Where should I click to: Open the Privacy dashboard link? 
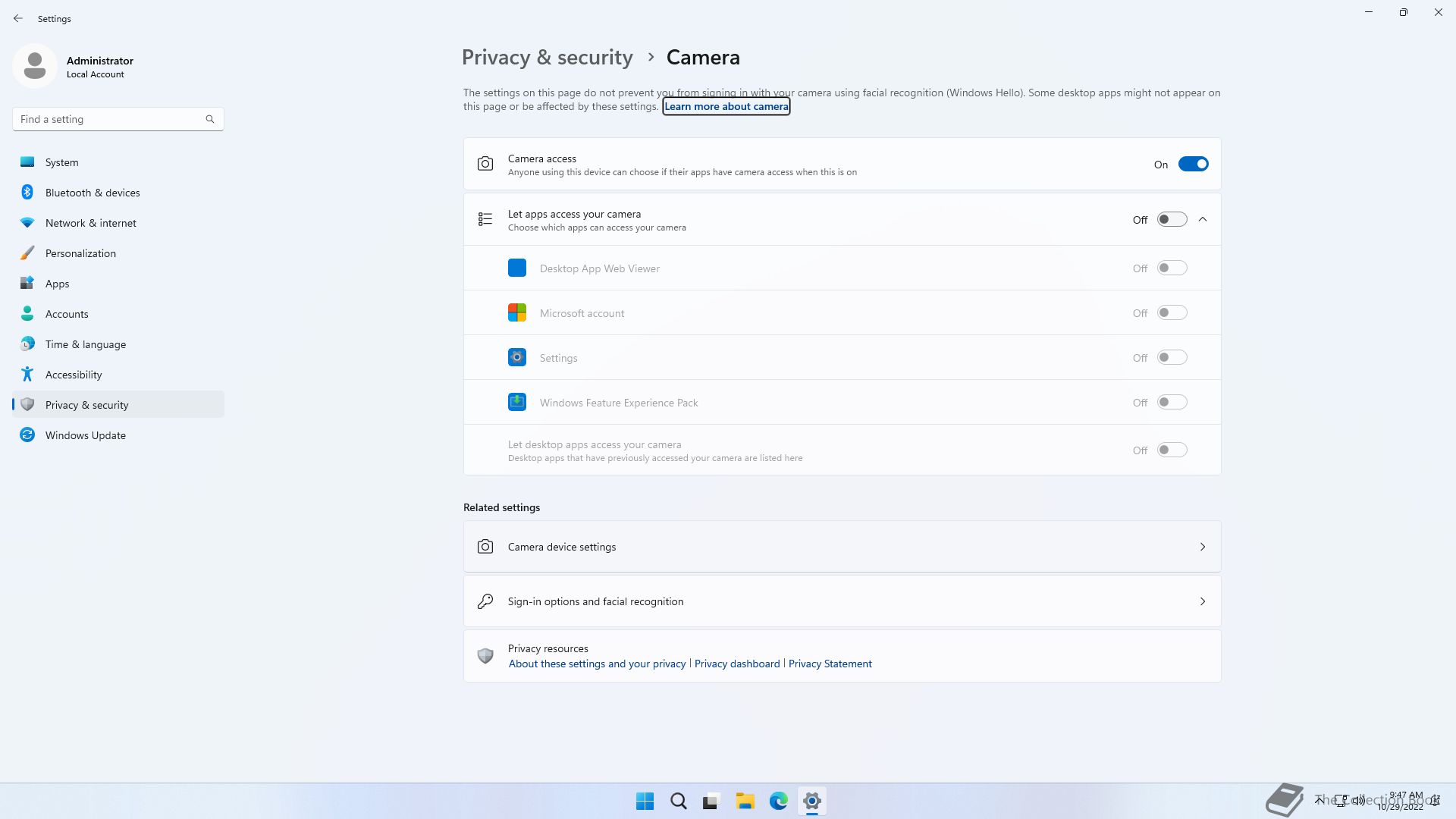(737, 664)
